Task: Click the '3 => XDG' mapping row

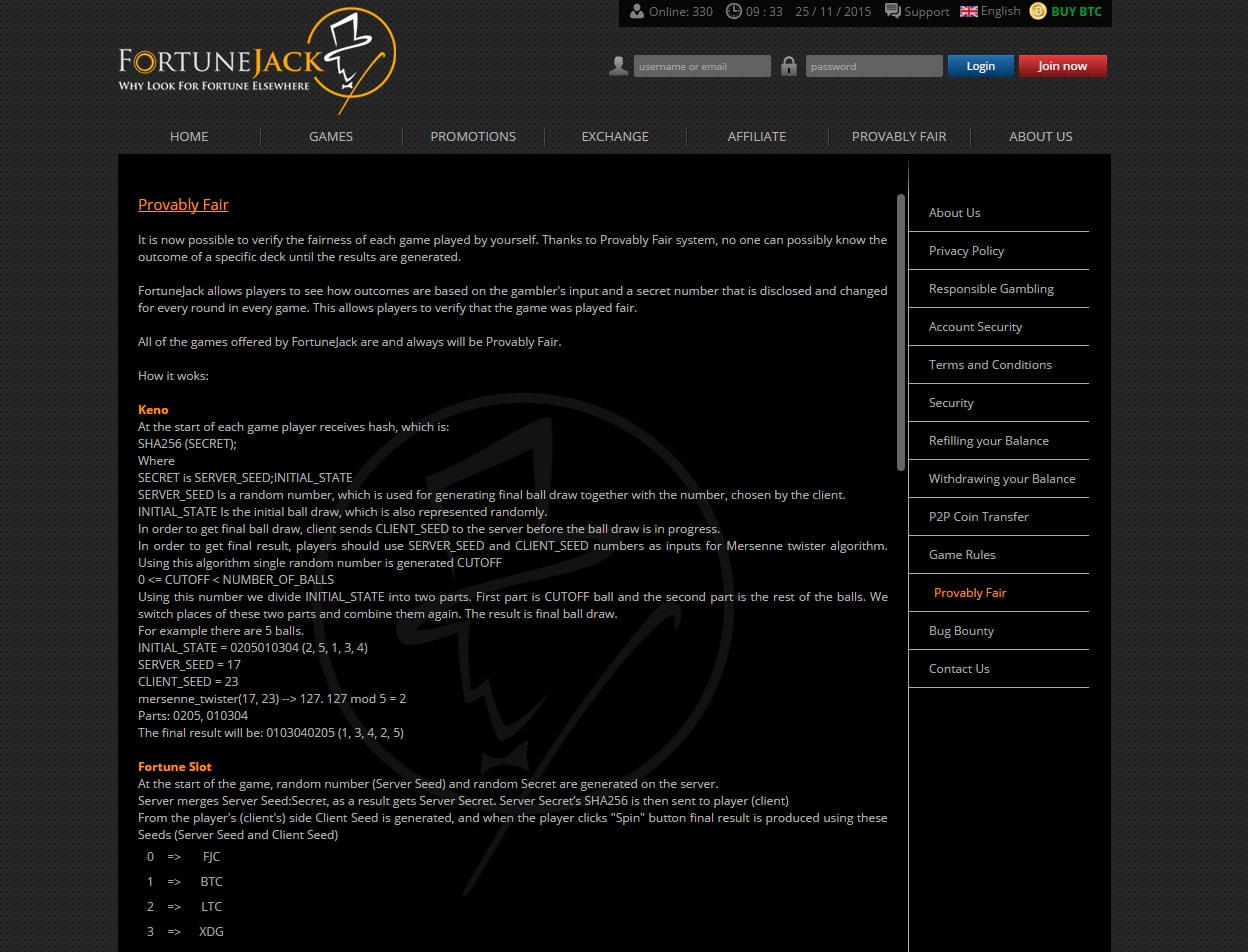Action: pyautogui.click(x=185, y=932)
